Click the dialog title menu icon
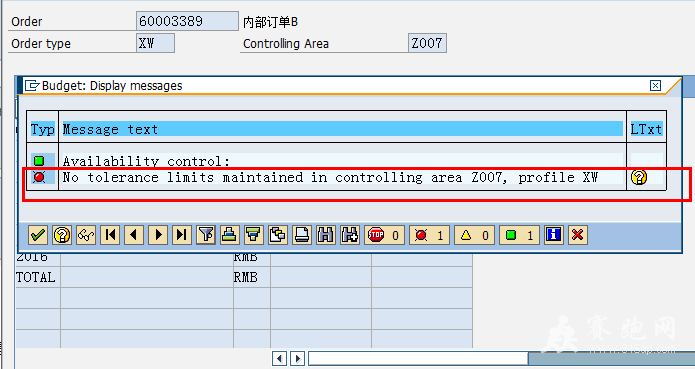 click(x=31, y=85)
